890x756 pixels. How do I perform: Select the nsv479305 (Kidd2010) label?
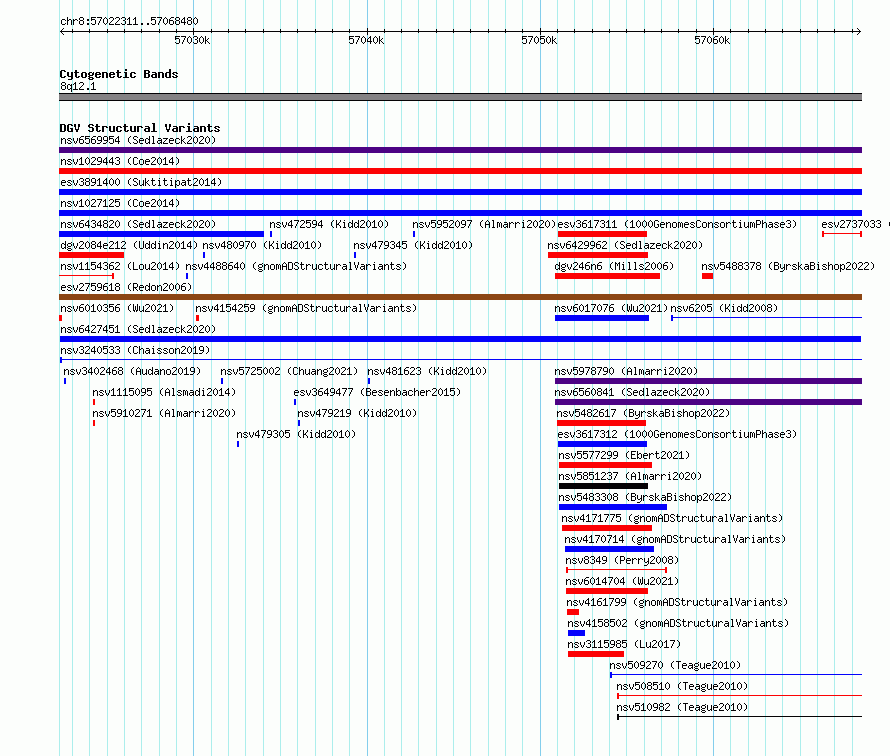coord(296,434)
